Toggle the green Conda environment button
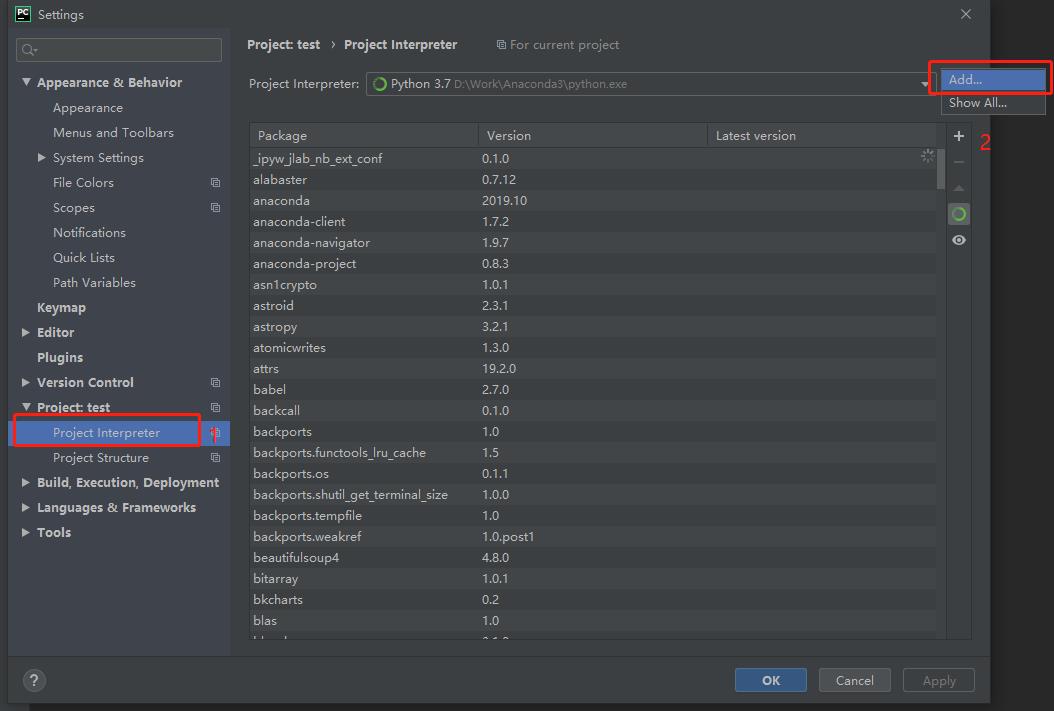 [x=959, y=214]
